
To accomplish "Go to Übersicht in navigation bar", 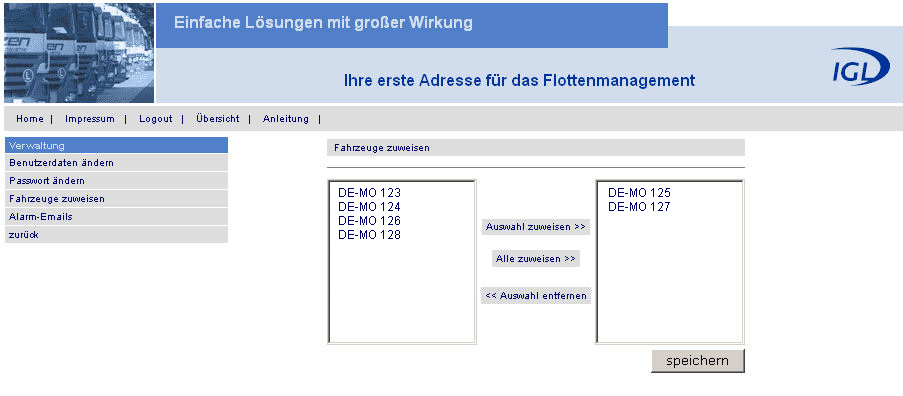I will coord(218,119).
